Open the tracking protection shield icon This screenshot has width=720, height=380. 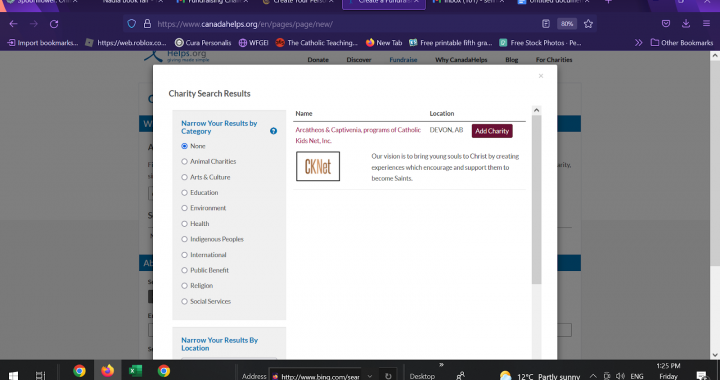pos(132,24)
